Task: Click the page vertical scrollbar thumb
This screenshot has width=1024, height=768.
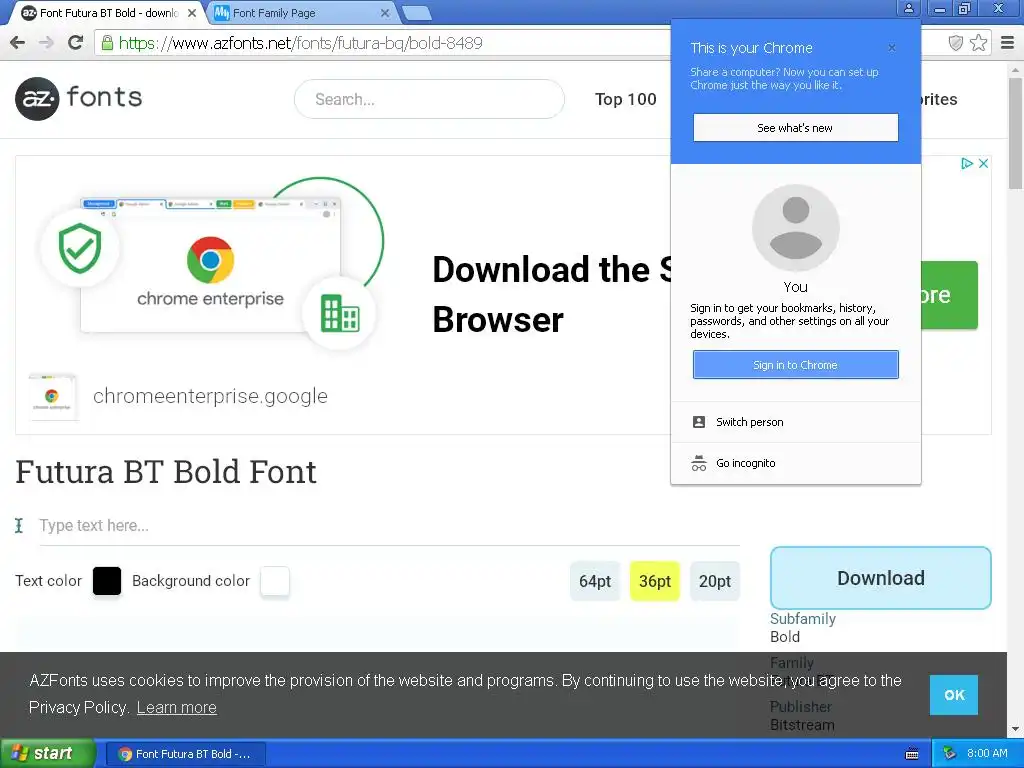Action: [1016, 134]
